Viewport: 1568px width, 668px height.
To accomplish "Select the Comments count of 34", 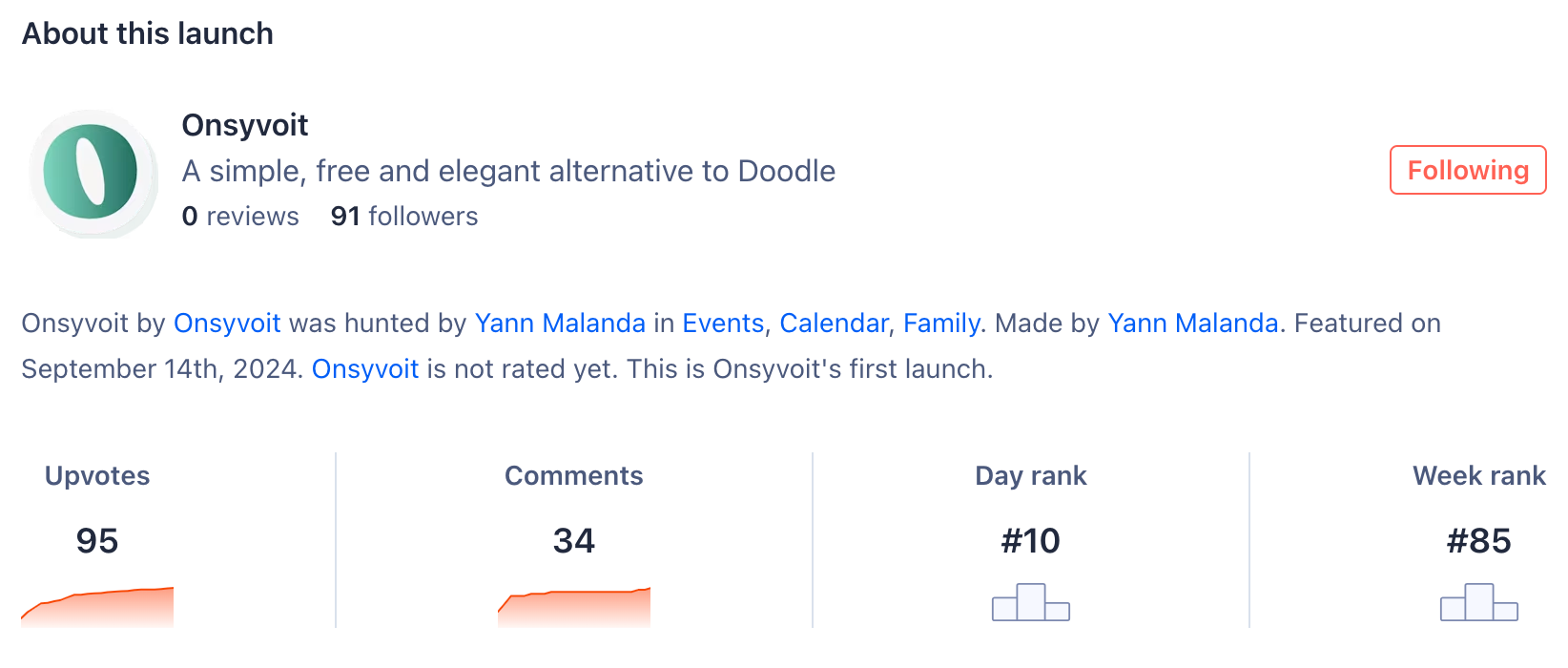I will 574,541.
